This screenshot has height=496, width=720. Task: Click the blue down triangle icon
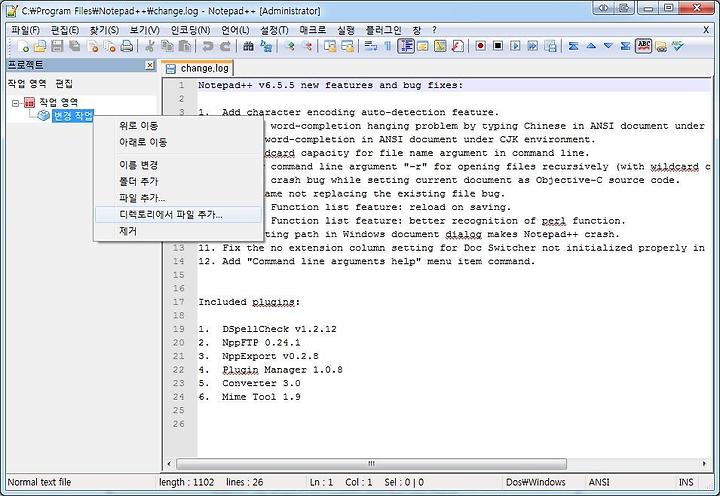(x=608, y=46)
